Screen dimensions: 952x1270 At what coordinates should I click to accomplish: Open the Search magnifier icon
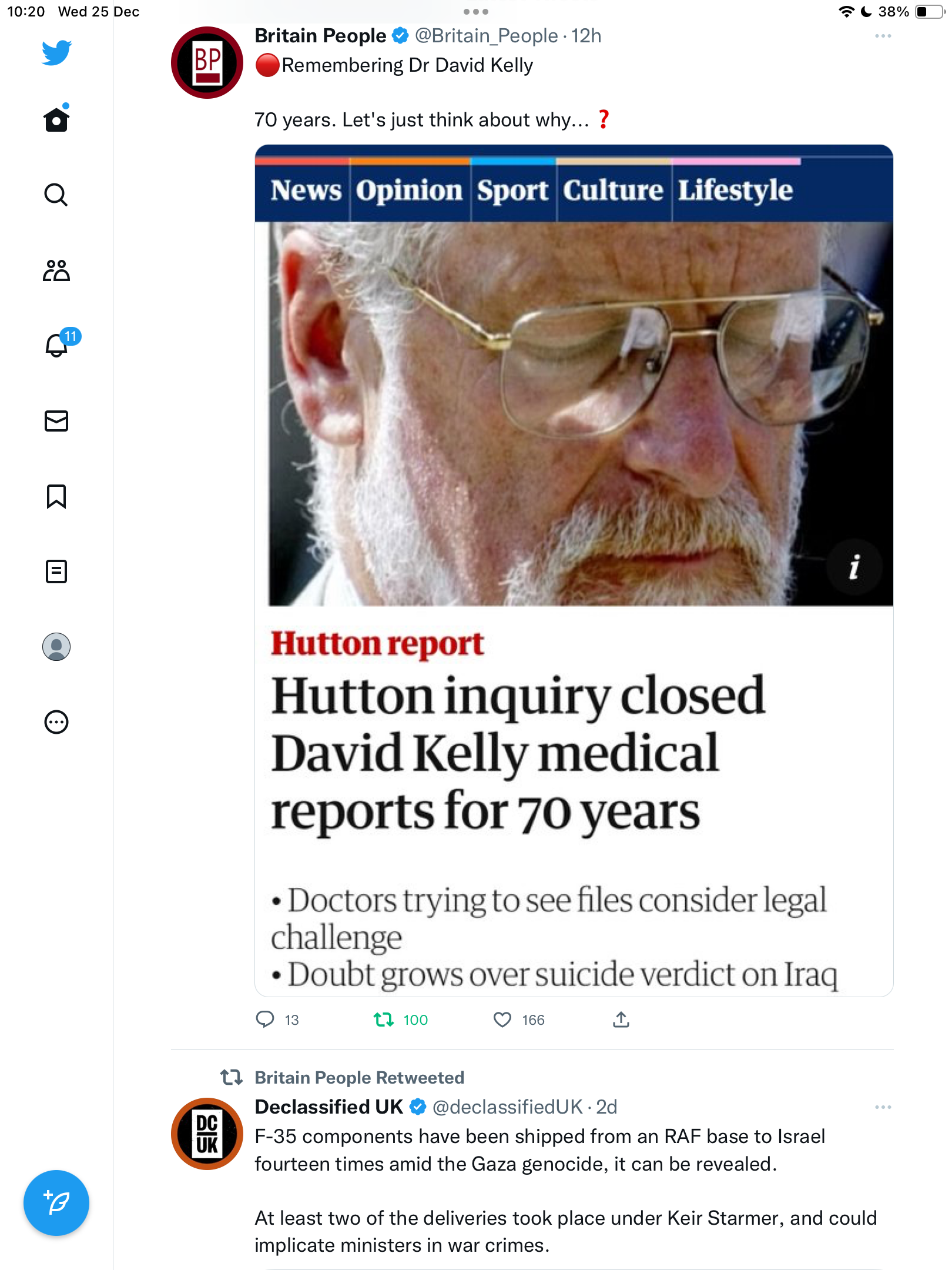(56, 195)
